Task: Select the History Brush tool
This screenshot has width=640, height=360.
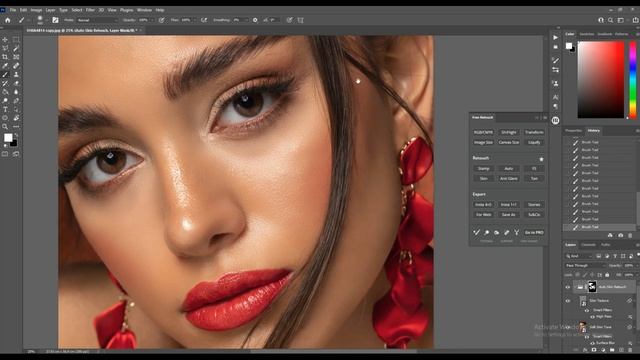Action: (5, 83)
